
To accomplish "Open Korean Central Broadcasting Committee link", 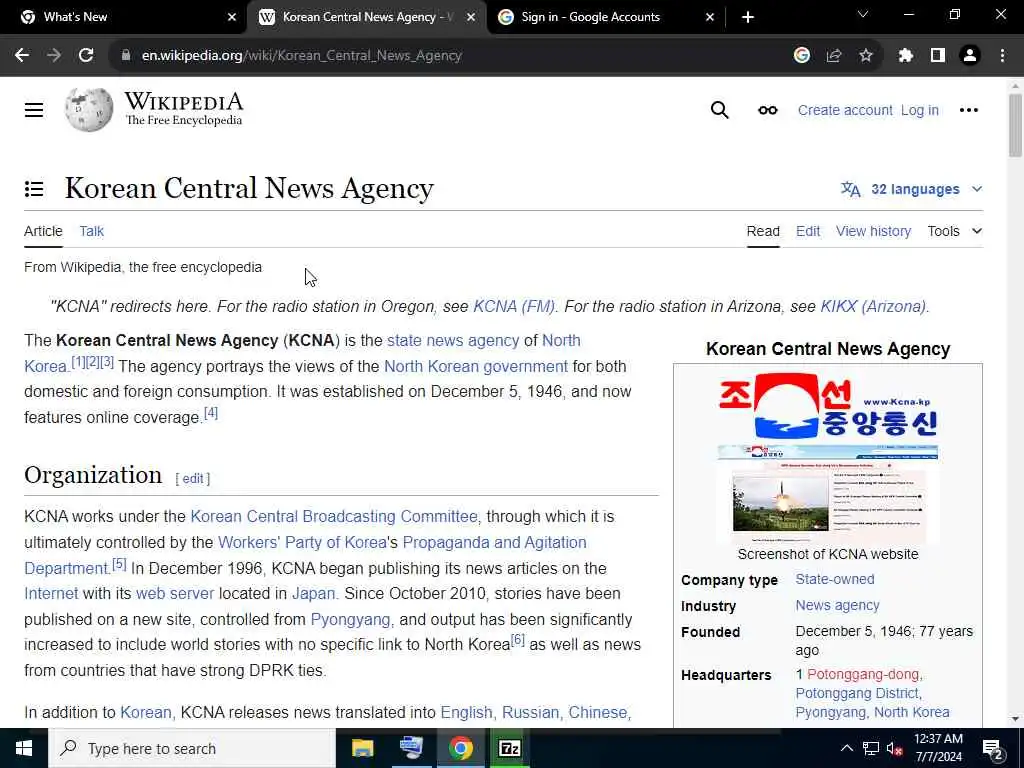I will tap(334, 517).
